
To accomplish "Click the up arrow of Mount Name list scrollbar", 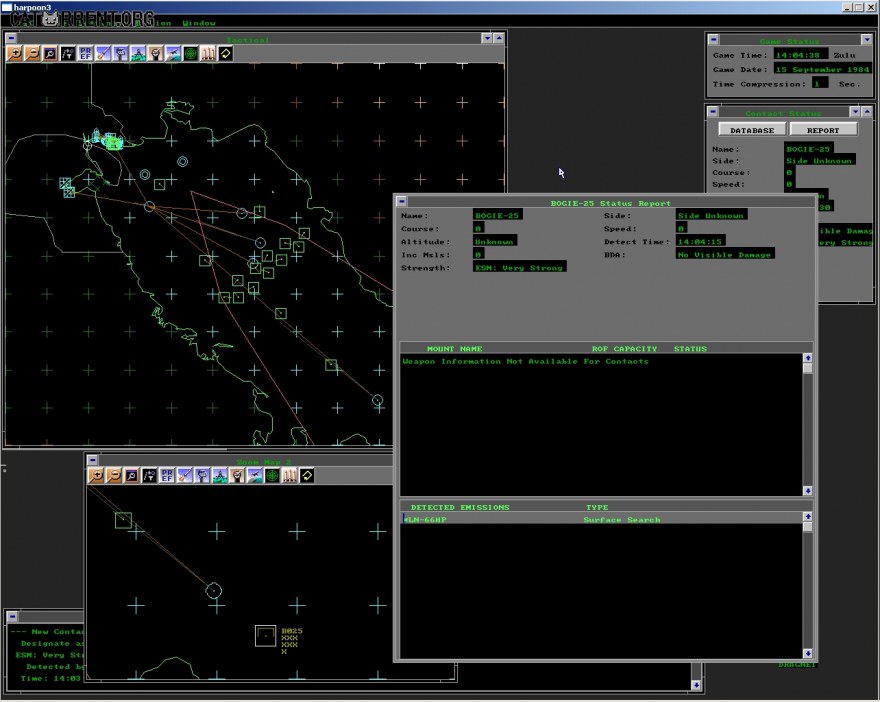I will 808,357.
